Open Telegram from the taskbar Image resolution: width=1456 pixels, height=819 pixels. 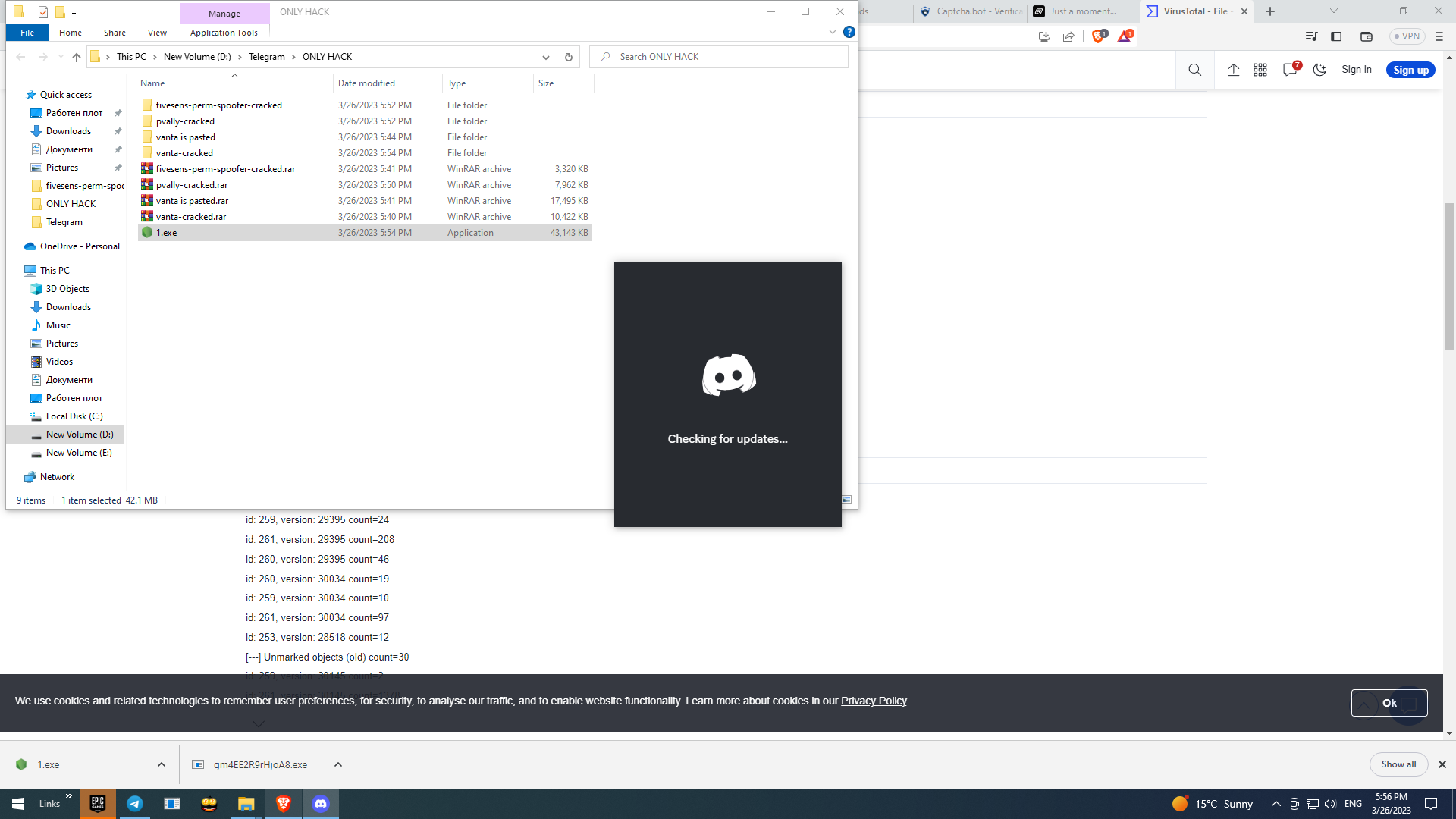[135, 804]
